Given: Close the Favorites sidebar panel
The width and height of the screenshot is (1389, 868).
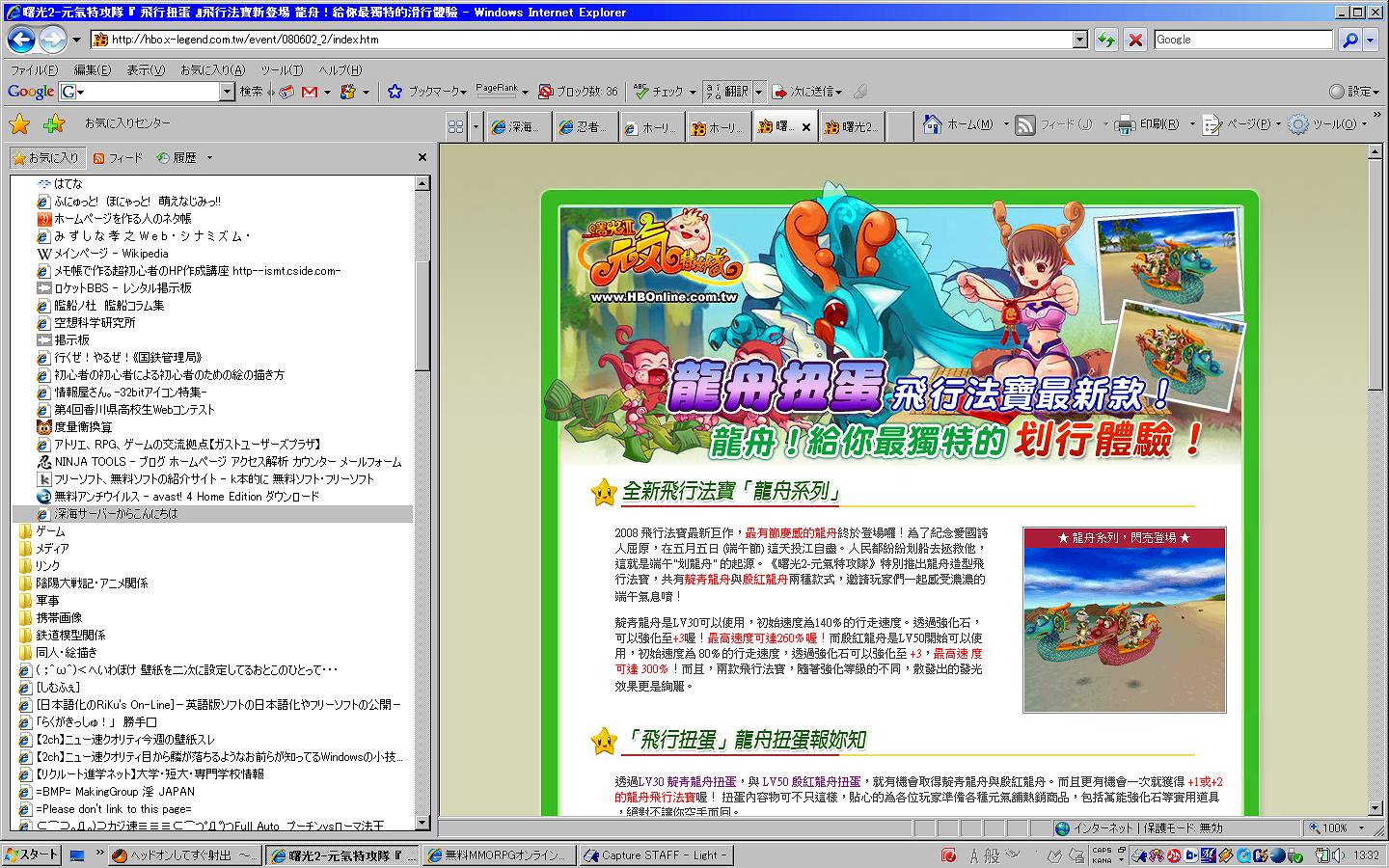Looking at the screenshot, I should click(x=422, y=157).
